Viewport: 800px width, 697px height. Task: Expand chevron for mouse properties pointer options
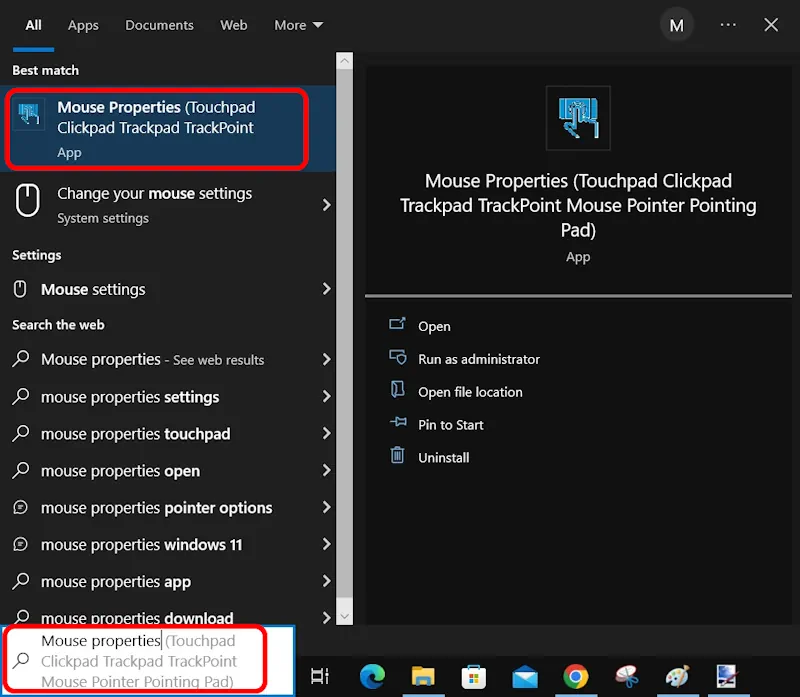(x=327, y=507)
